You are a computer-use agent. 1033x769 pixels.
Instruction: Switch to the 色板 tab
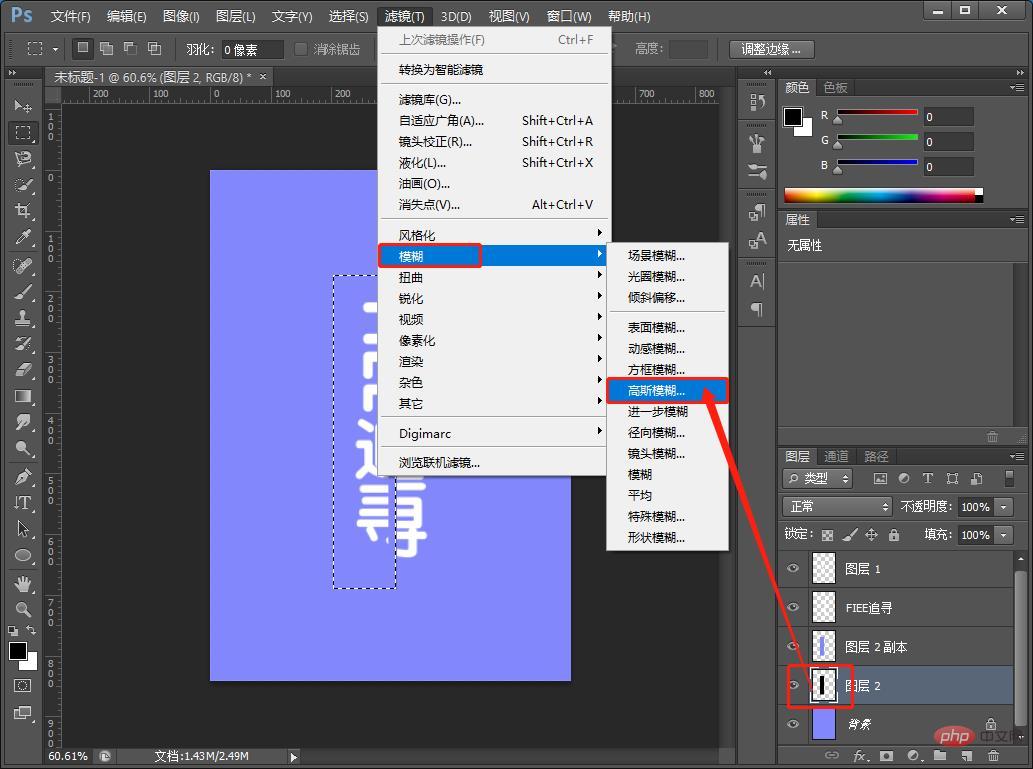[x=835, y=87]
